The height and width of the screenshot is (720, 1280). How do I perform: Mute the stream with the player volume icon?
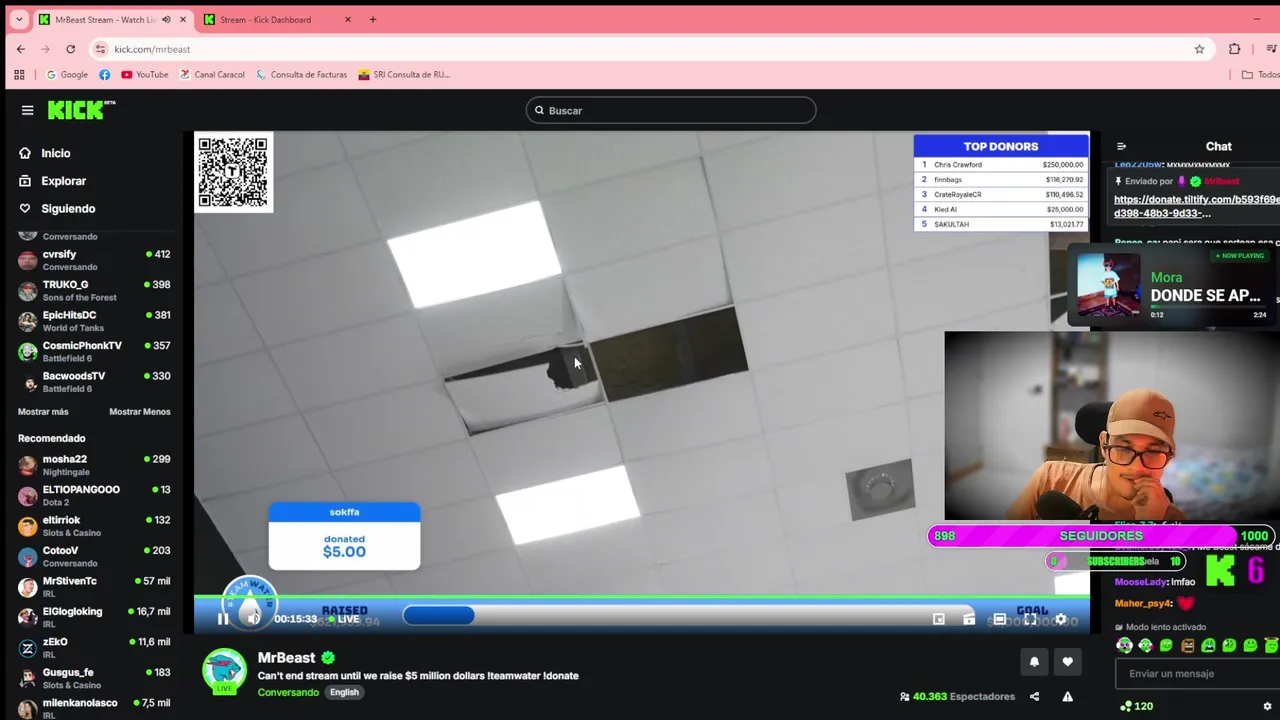[x=253, y=619]
